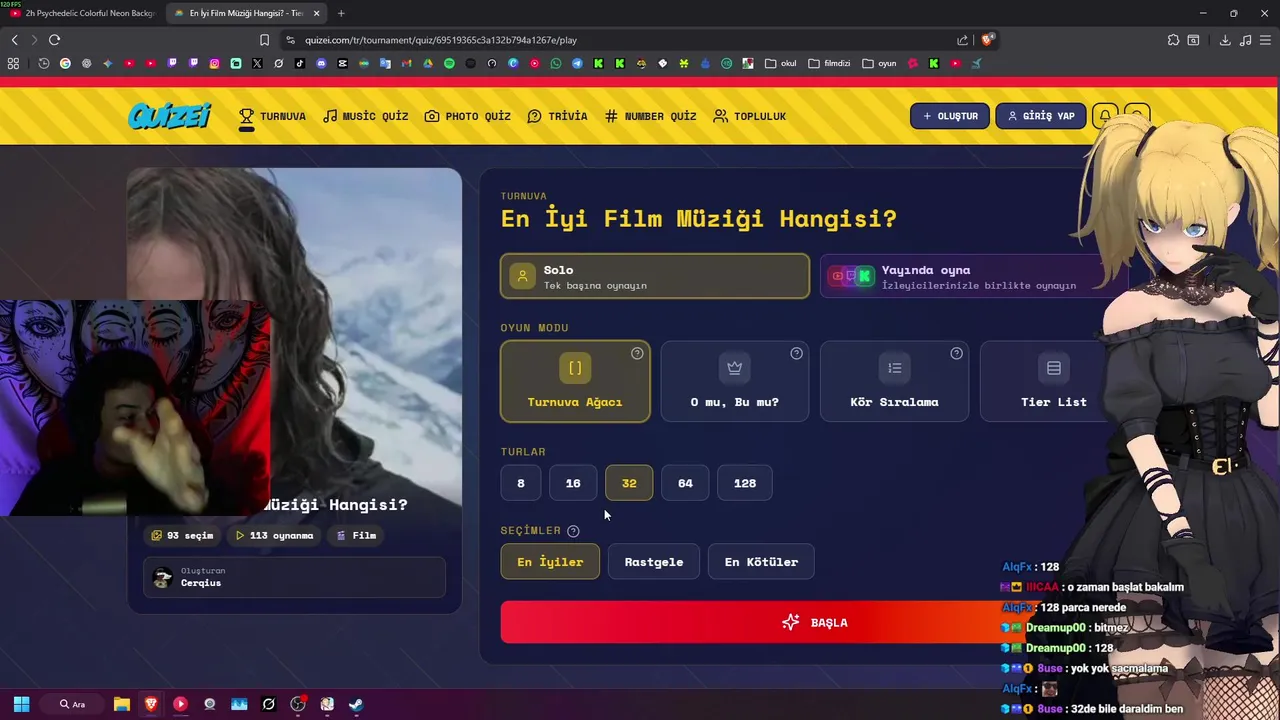This screenshot has height=720, width=1280.
Task: Select 32 rounds
Action: (629, 483)
